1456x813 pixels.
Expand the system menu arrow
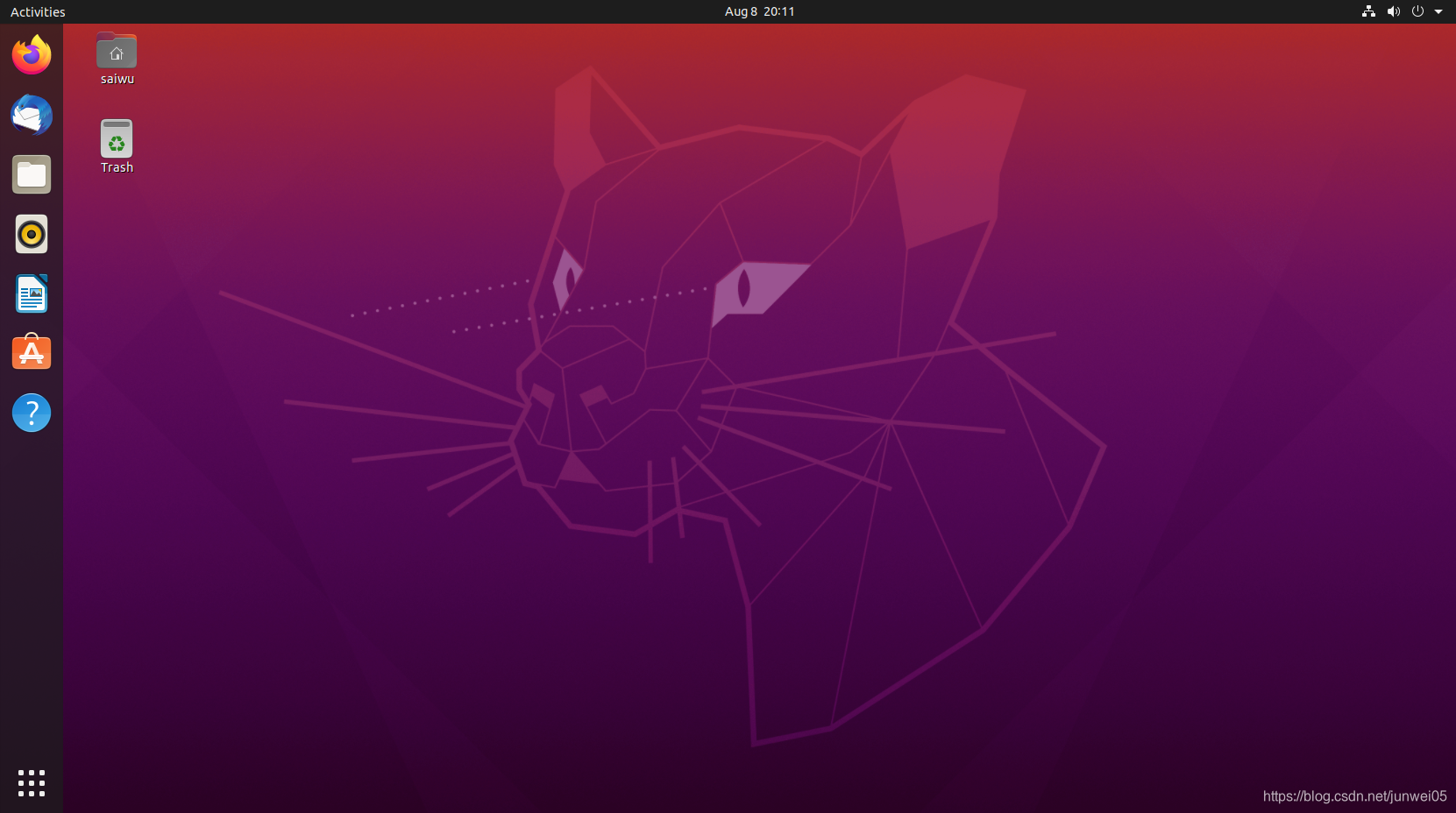pyautogui.click(x=1438, y=11)
